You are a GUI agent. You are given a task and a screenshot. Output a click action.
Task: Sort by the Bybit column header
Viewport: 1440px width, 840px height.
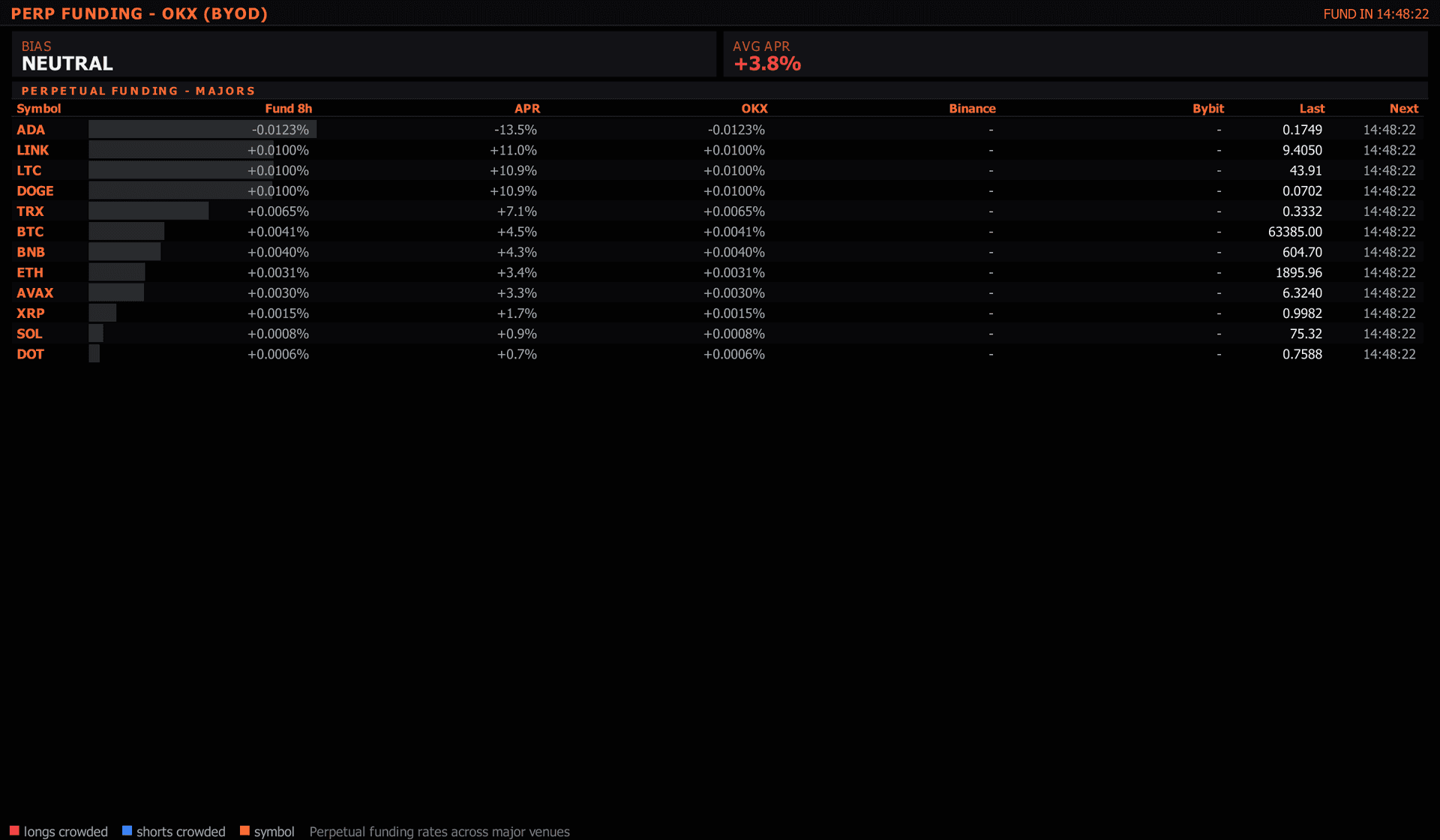point(1208,109)
